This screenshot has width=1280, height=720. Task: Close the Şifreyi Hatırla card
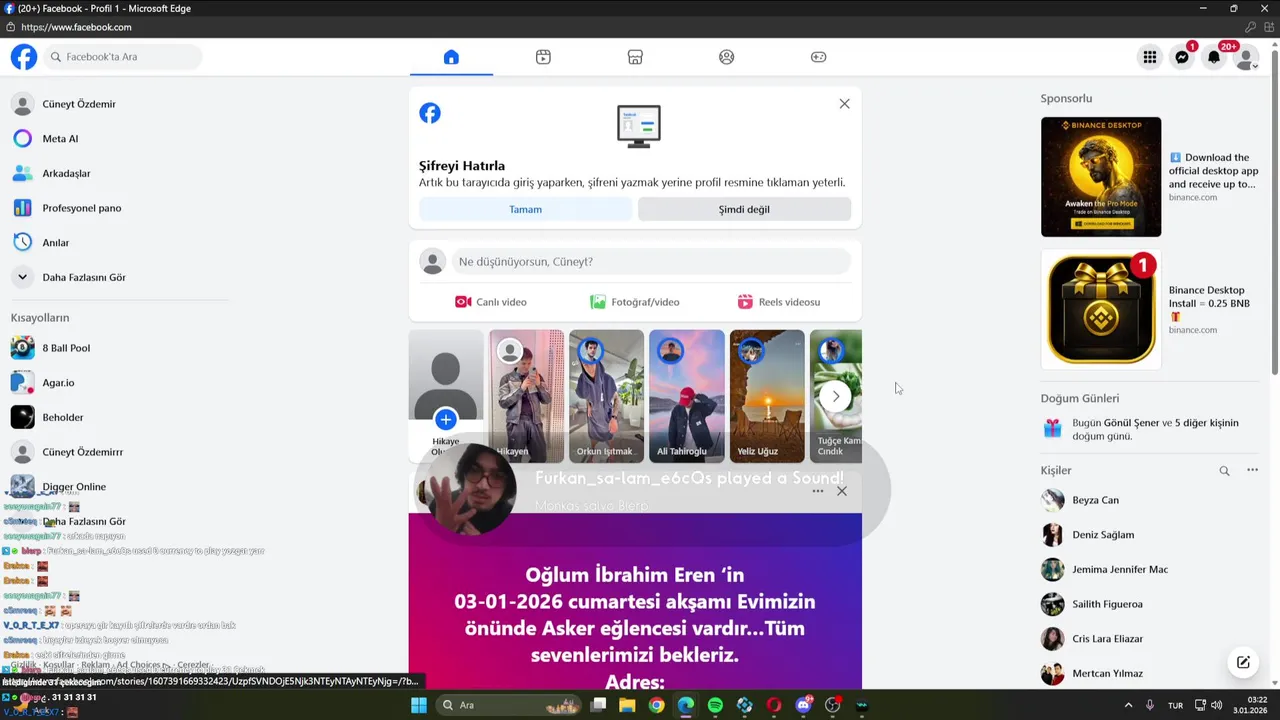(844, 104)
